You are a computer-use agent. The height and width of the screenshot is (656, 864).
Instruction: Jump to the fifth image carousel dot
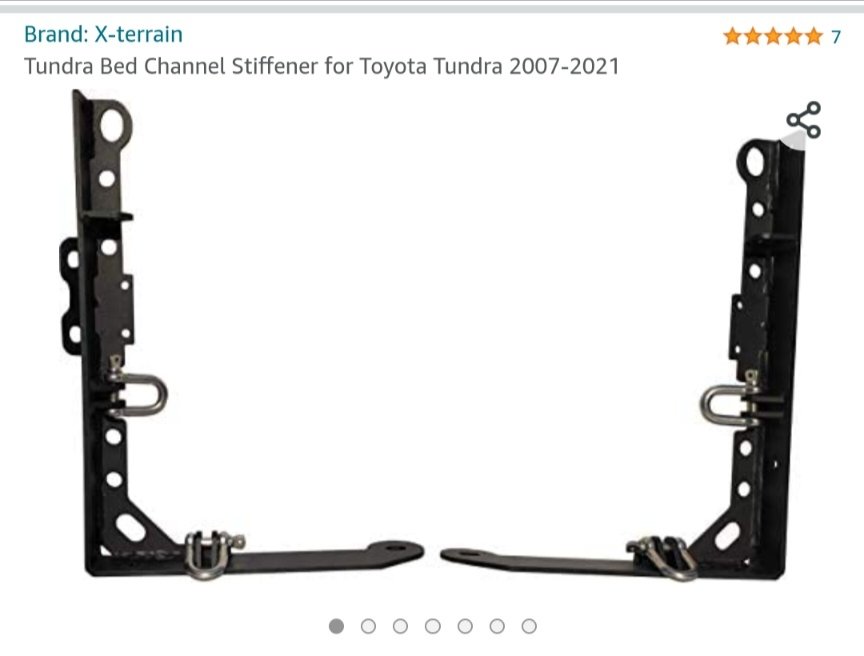click(465, 626)
